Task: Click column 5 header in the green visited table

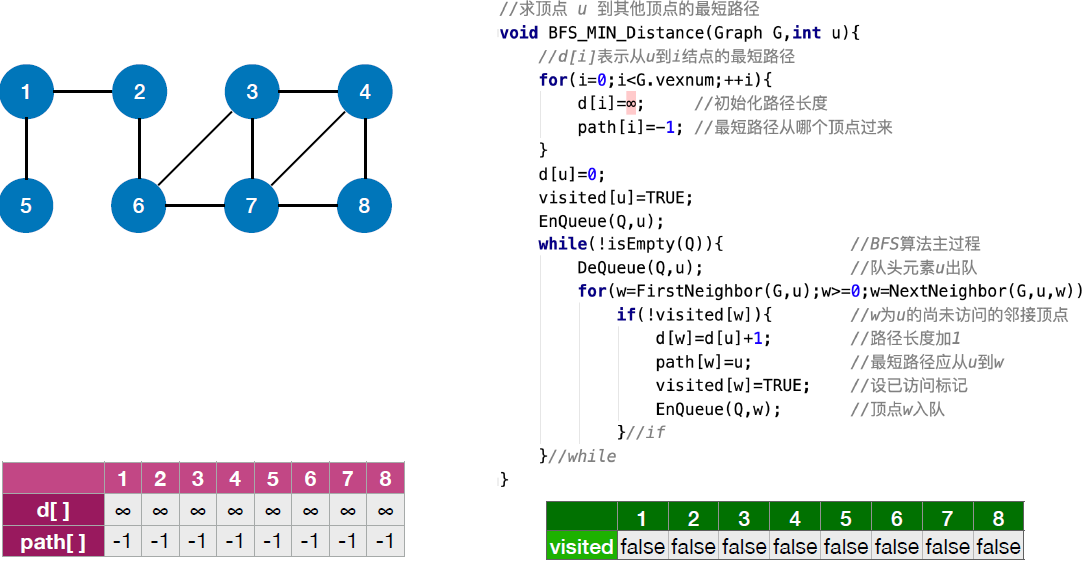Action: 846,518
